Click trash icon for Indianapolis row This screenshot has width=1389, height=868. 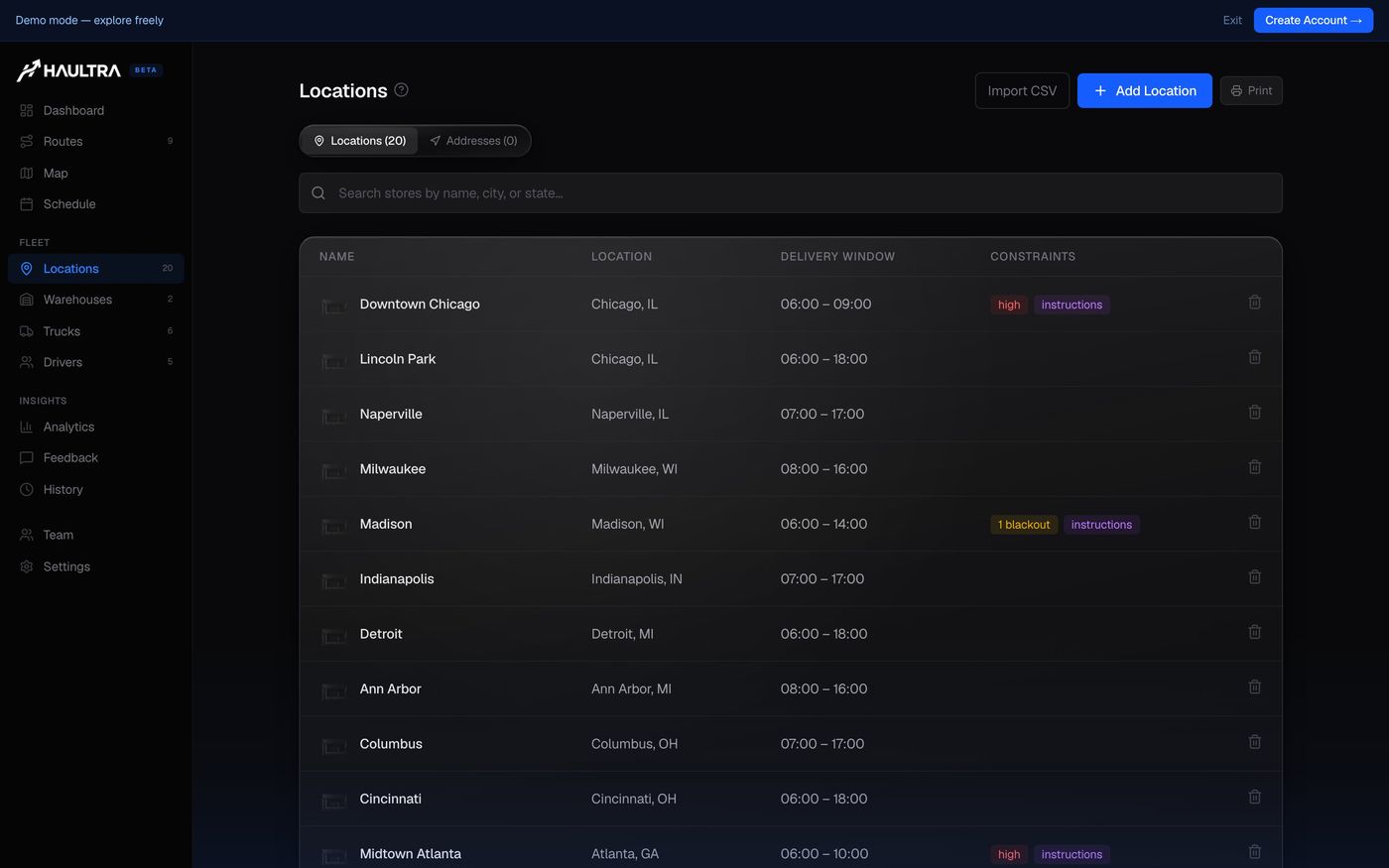click(x=1254, y=577)
